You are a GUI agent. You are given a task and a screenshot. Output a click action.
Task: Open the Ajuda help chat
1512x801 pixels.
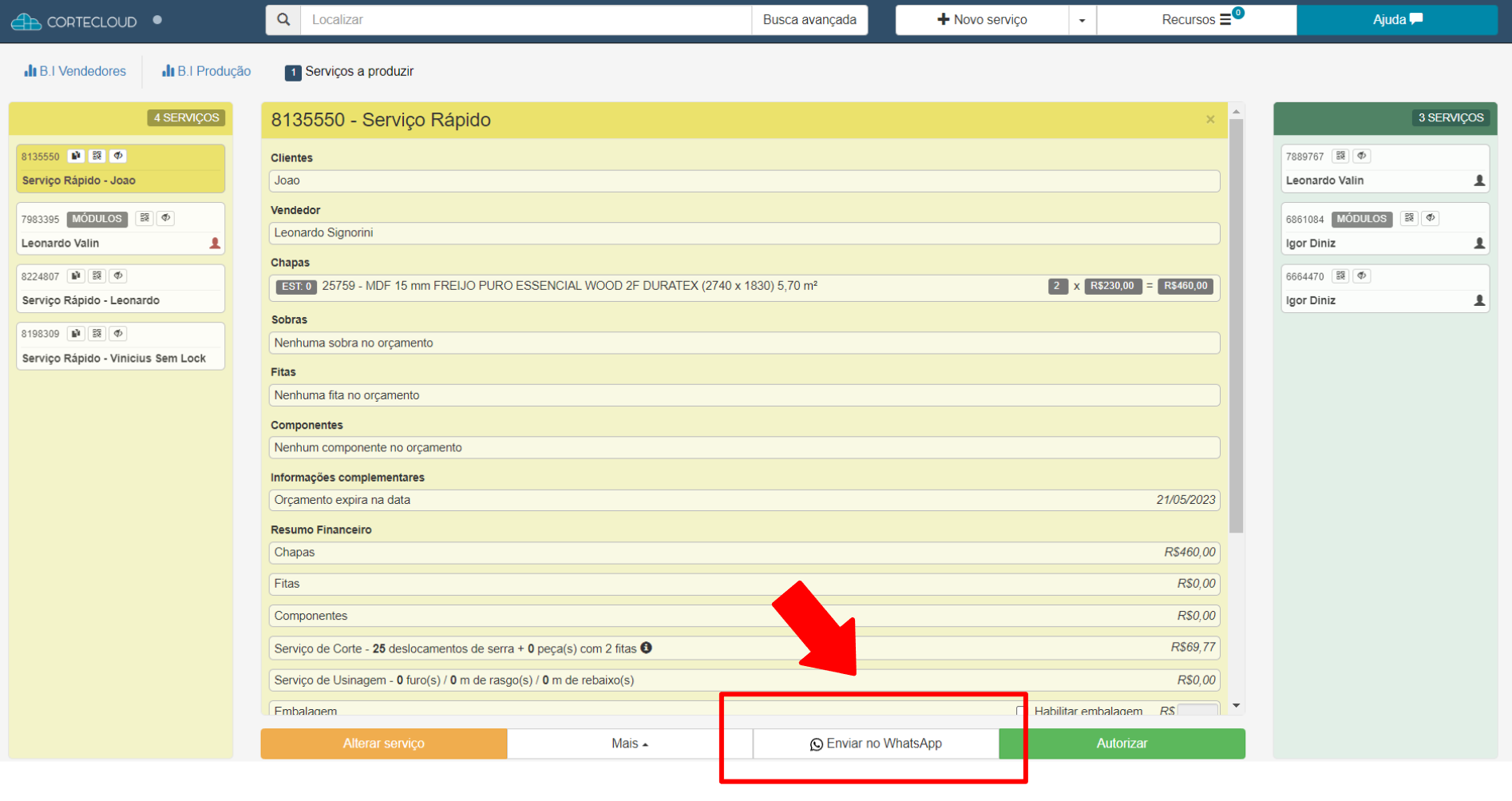[1397, 20]
